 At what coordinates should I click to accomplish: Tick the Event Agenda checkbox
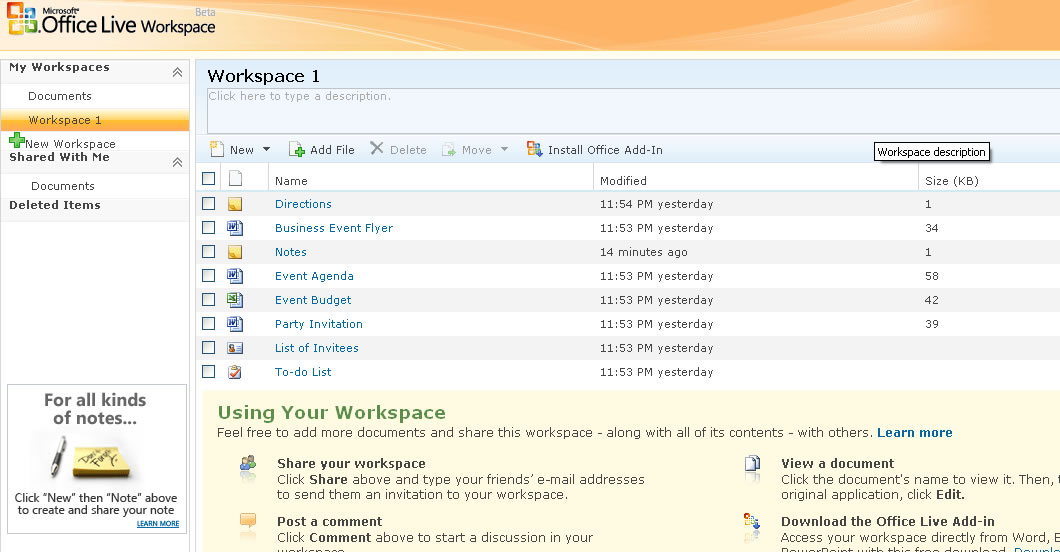tap(209, 276)
